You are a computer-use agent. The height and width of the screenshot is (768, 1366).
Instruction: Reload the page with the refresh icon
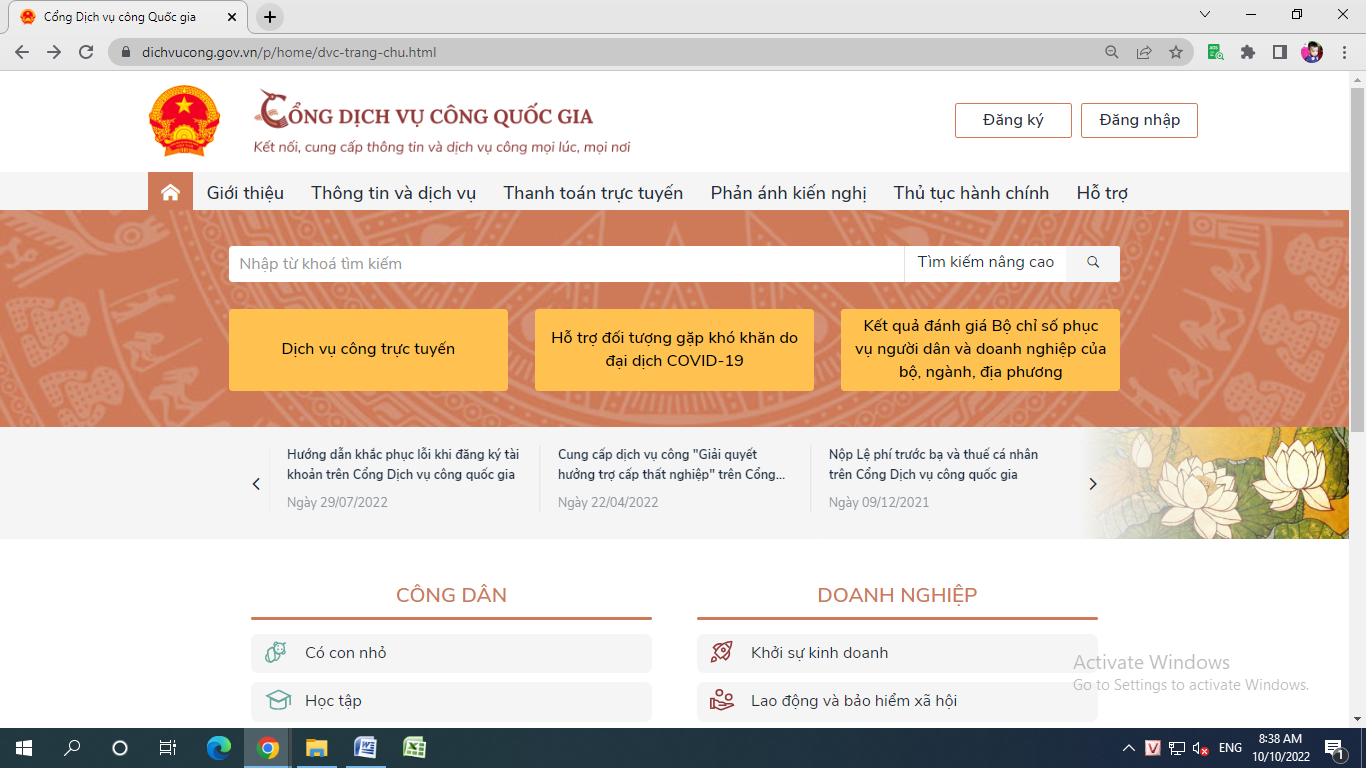pos(86,52)
